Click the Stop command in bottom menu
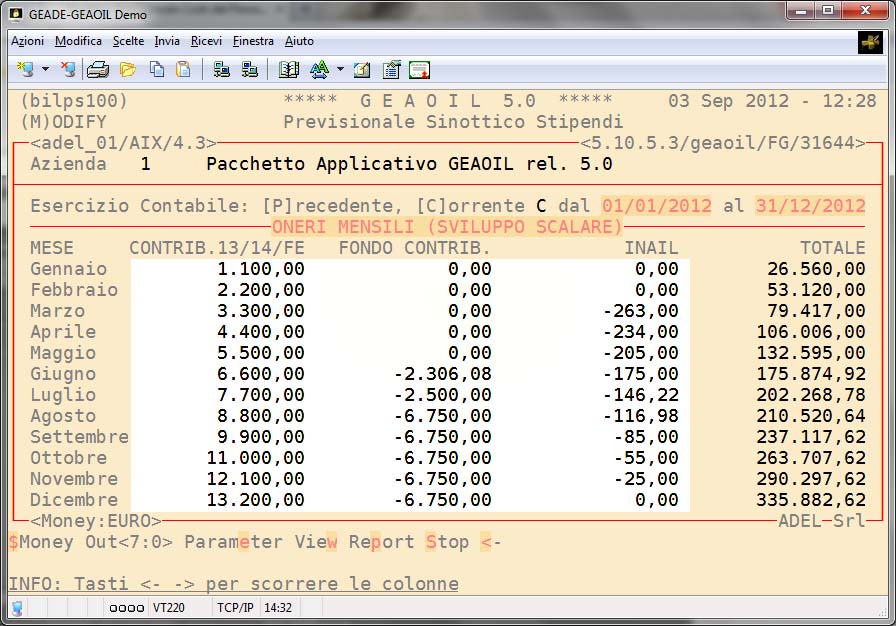Screen dimensions: 896x626 [446, 542]
